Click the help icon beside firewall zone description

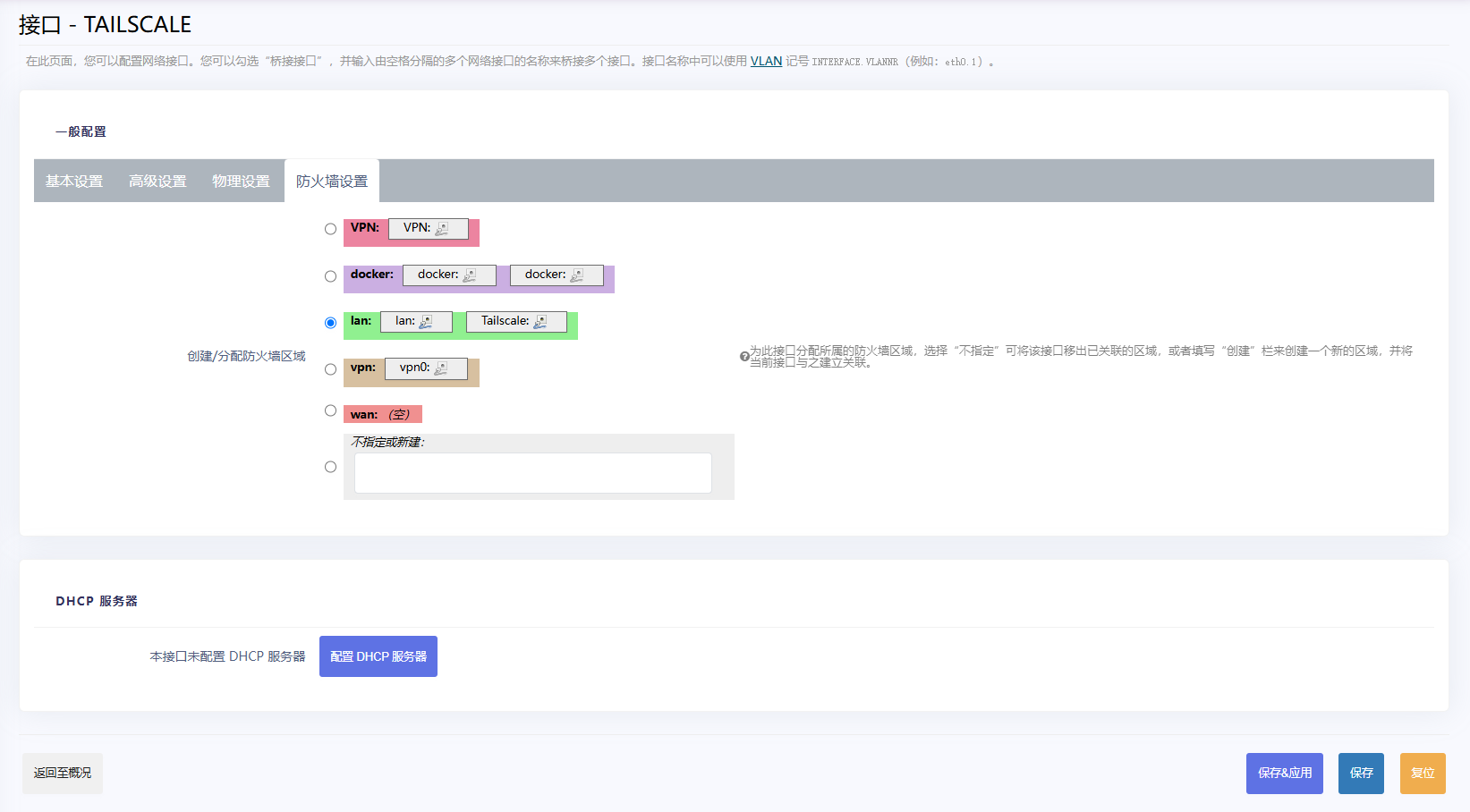pos(744,357)
